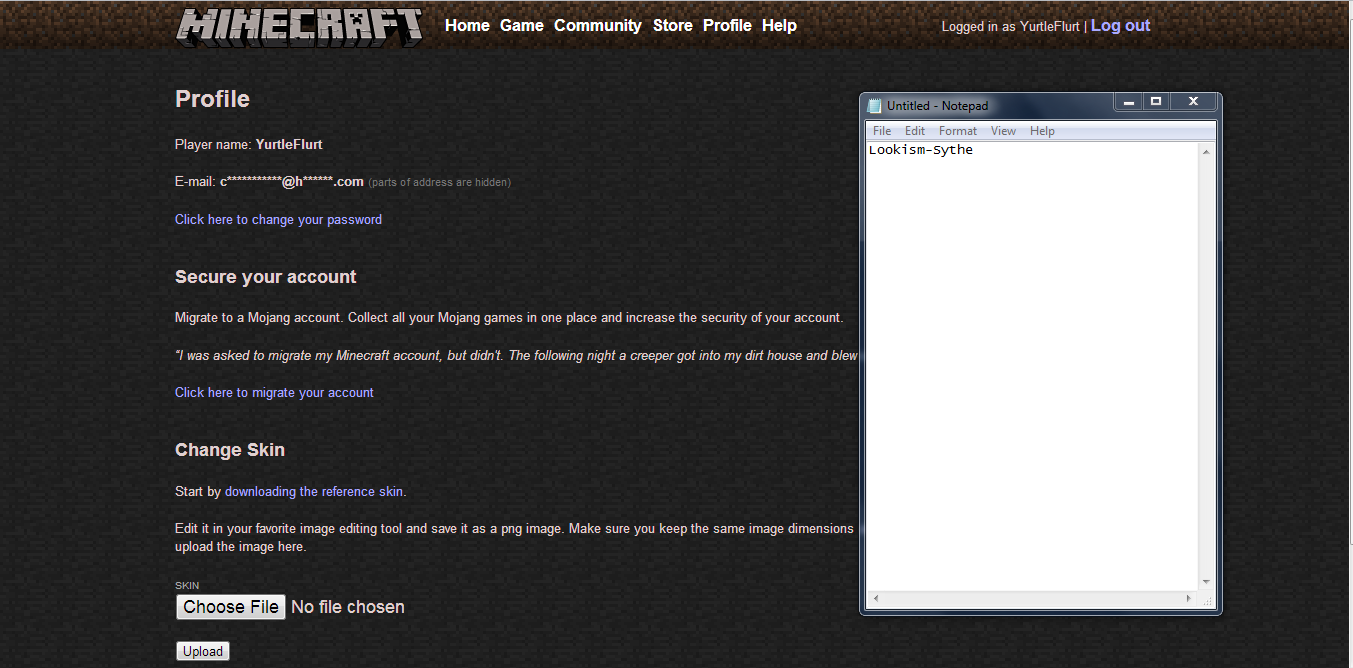Viewport: 1353px width, 668px height.
Task: Open Notepad's File menu
Action: (x=882, y=131)
